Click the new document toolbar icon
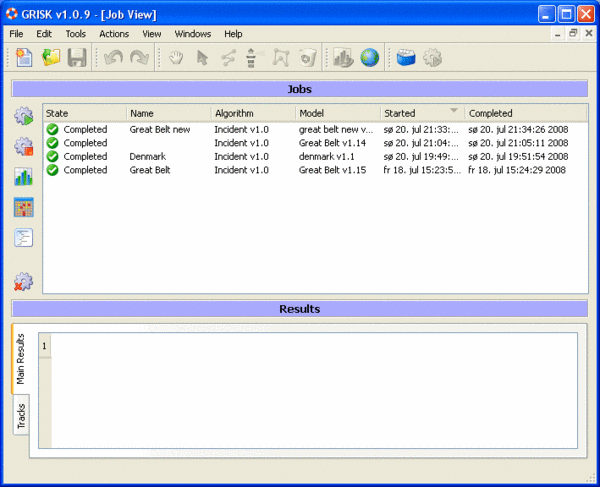Screen dimensions: 600x487 (x=24, y=59)
